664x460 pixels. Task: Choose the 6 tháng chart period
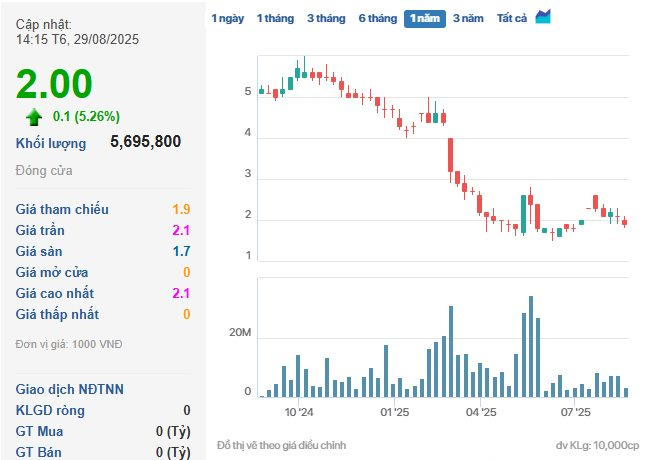point(377,18)
